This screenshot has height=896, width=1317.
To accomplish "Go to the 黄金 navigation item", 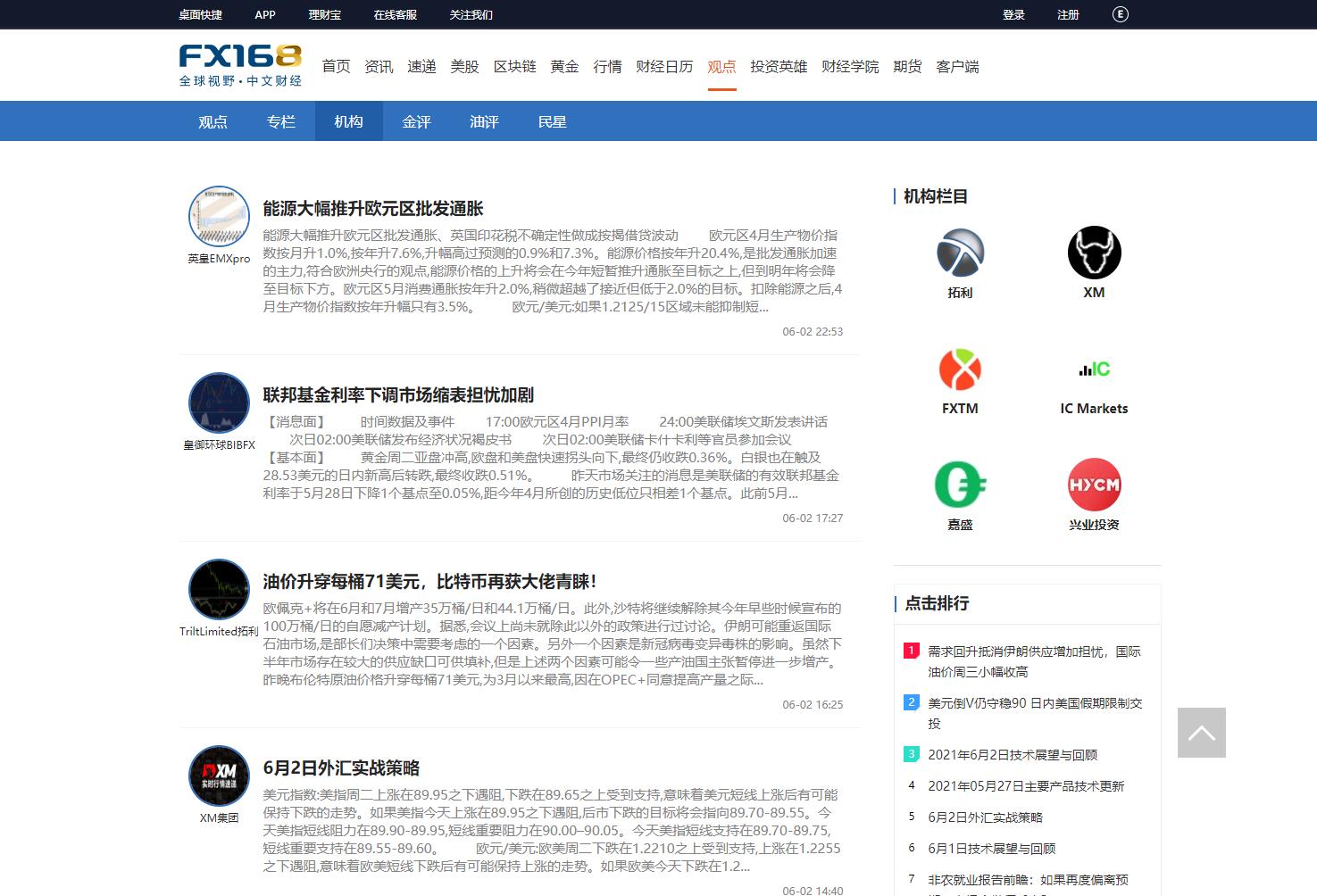I will [564, 67].
